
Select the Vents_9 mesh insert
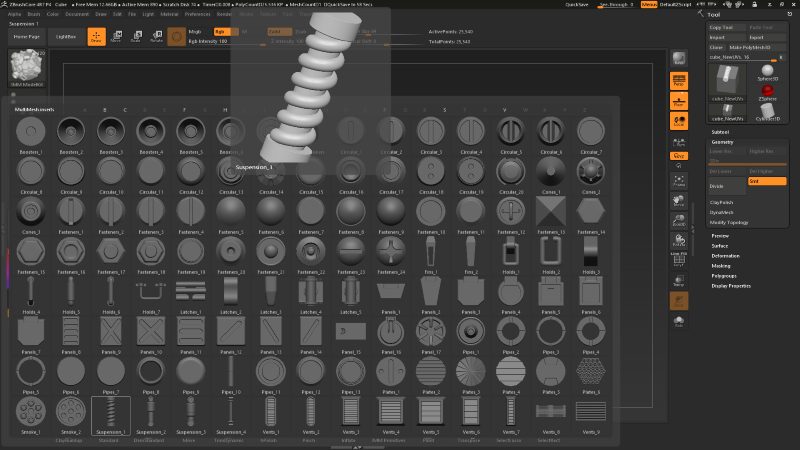[590, 414]
